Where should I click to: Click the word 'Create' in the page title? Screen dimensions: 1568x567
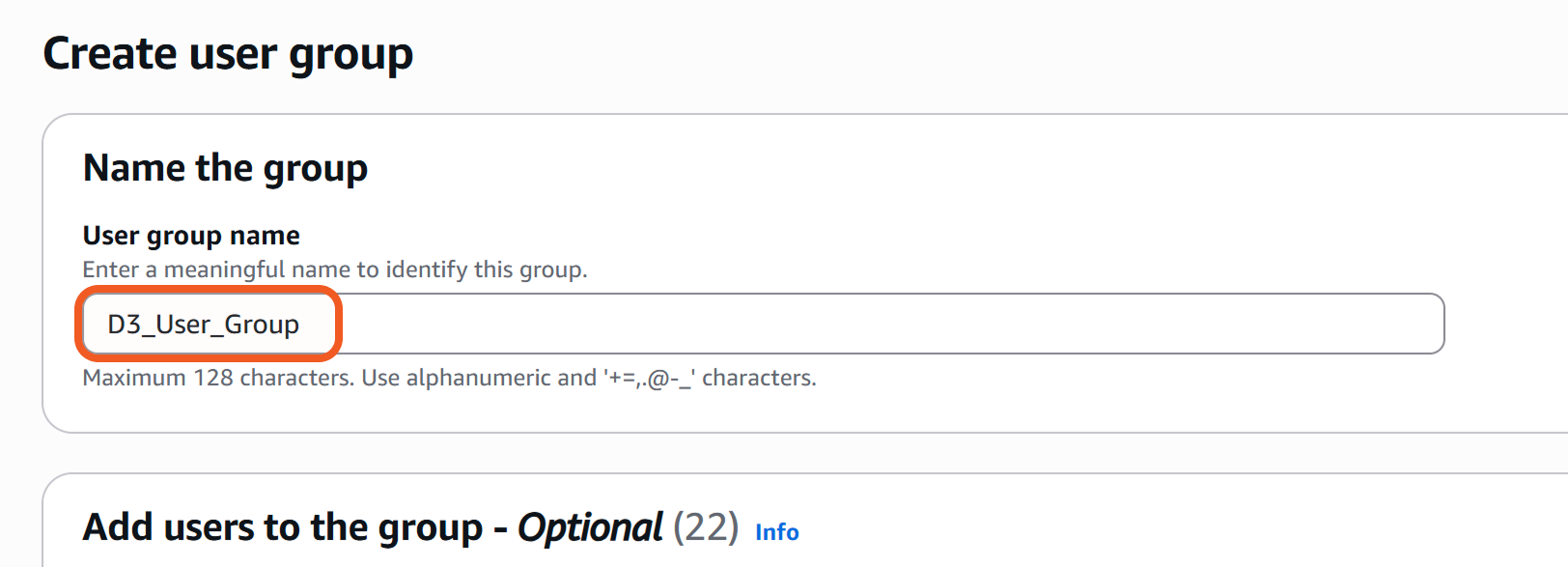point(111,54)
